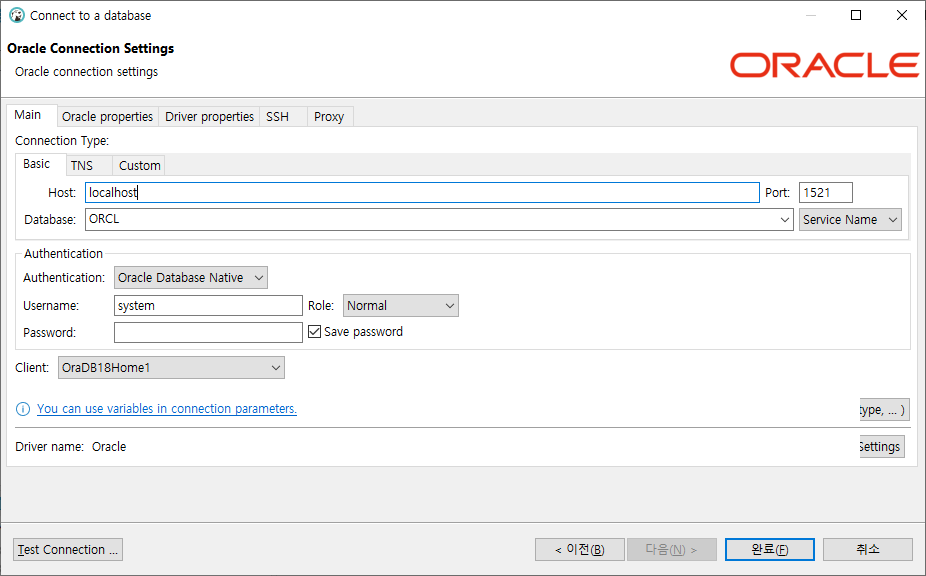Viewport: 926px width, 576px height.
Task: Click the DBeaver icon in title bar
Action: click(x=17, y=15)
